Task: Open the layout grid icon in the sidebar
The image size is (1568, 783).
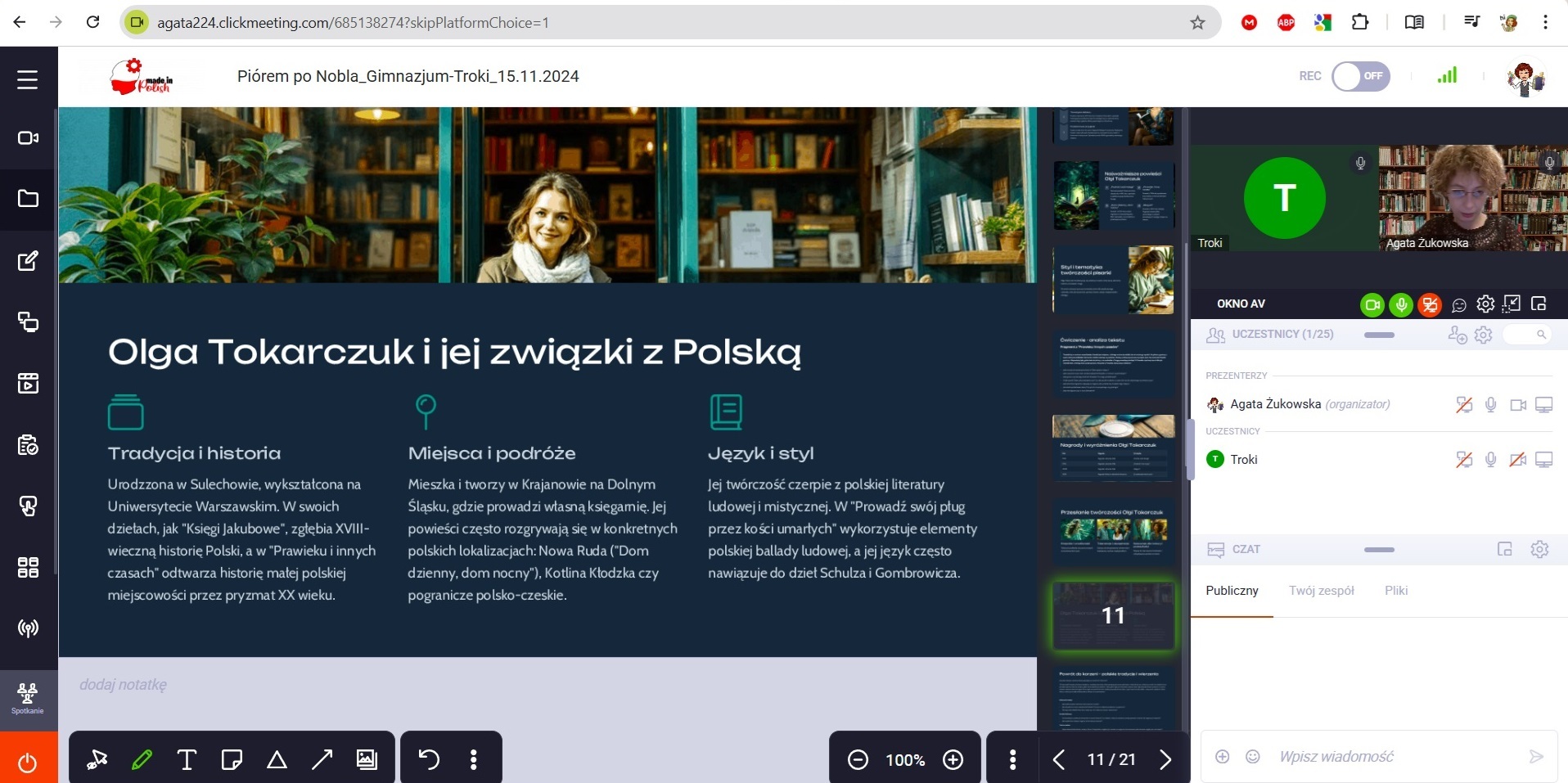Action: coord(28,567)
